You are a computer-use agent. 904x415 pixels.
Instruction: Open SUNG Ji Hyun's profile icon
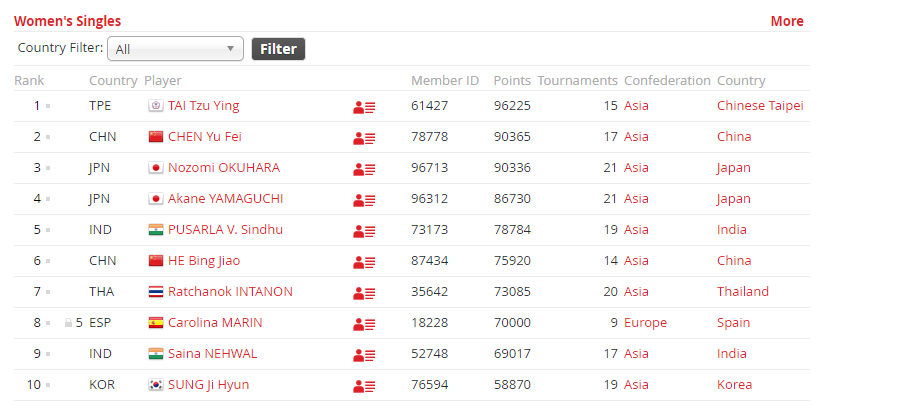click(364, 387)
